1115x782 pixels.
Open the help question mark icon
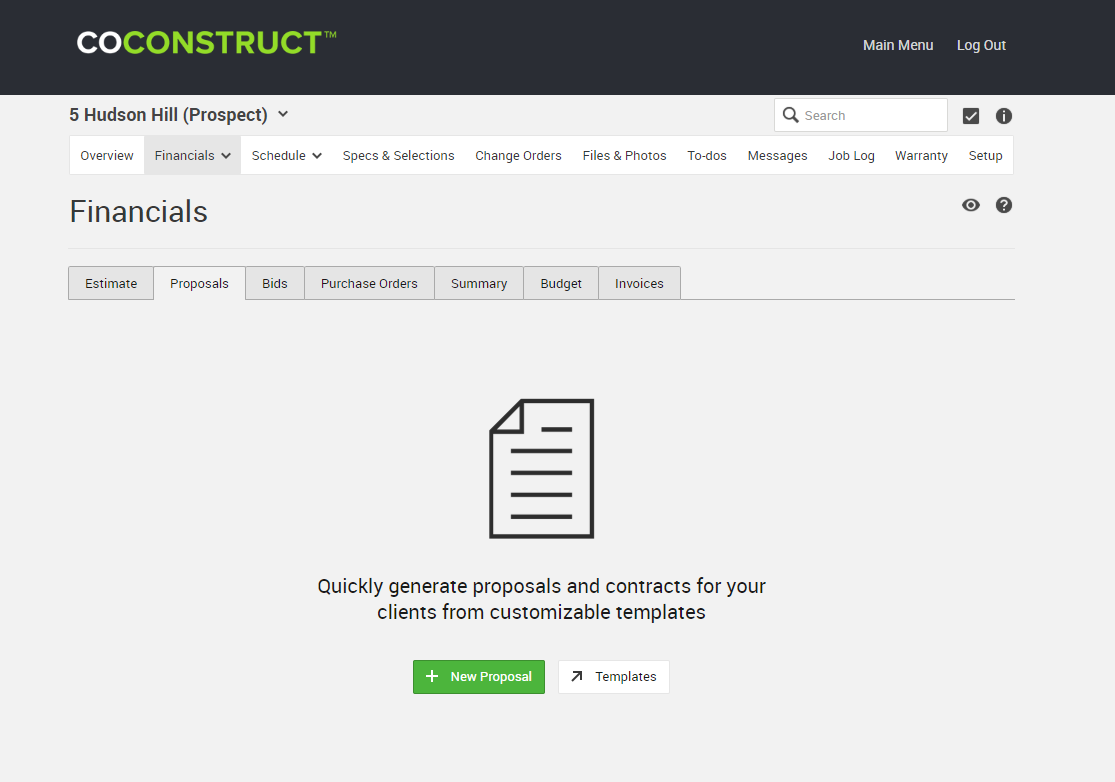(1004, 205)
